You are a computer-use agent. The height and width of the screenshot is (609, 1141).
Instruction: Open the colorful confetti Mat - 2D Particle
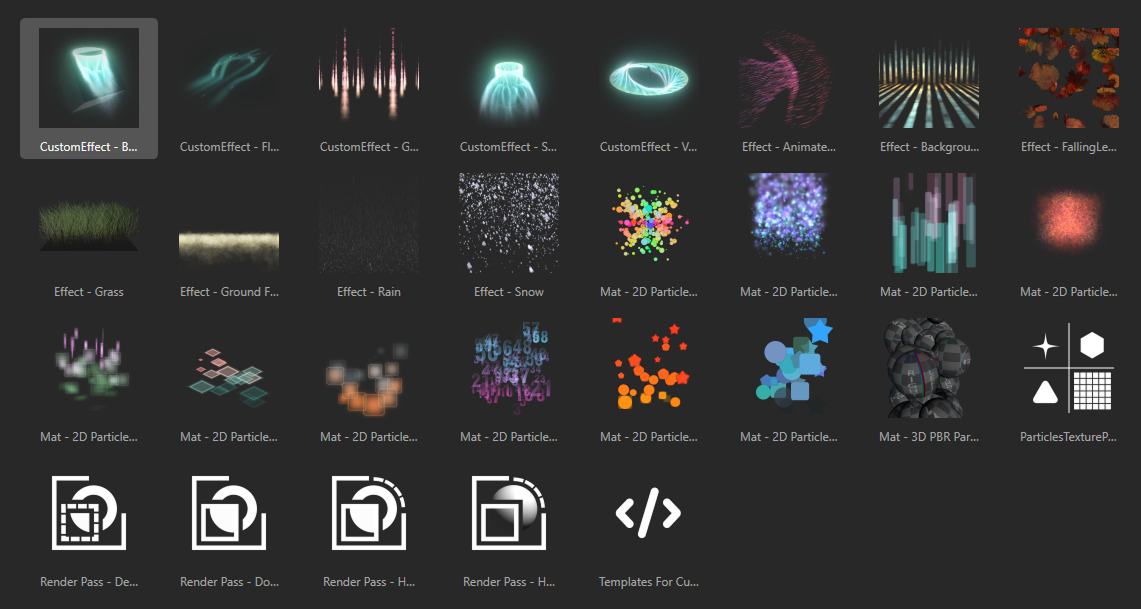[x=648, y=223]
